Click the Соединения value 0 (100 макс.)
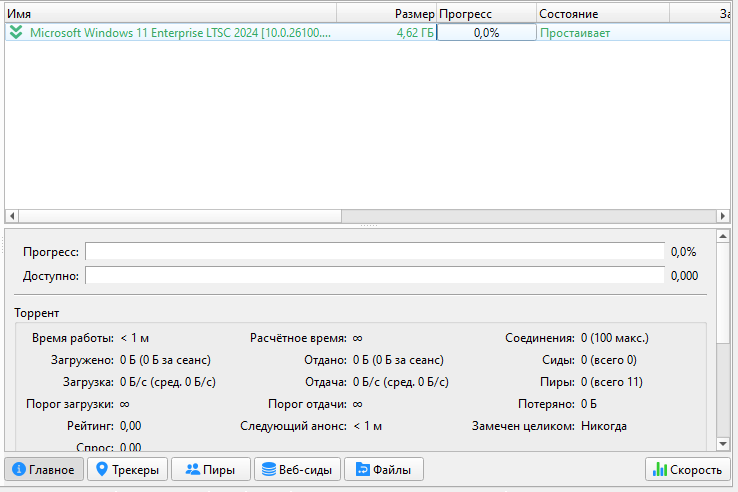The image size is (738, 492). [615, 338]
